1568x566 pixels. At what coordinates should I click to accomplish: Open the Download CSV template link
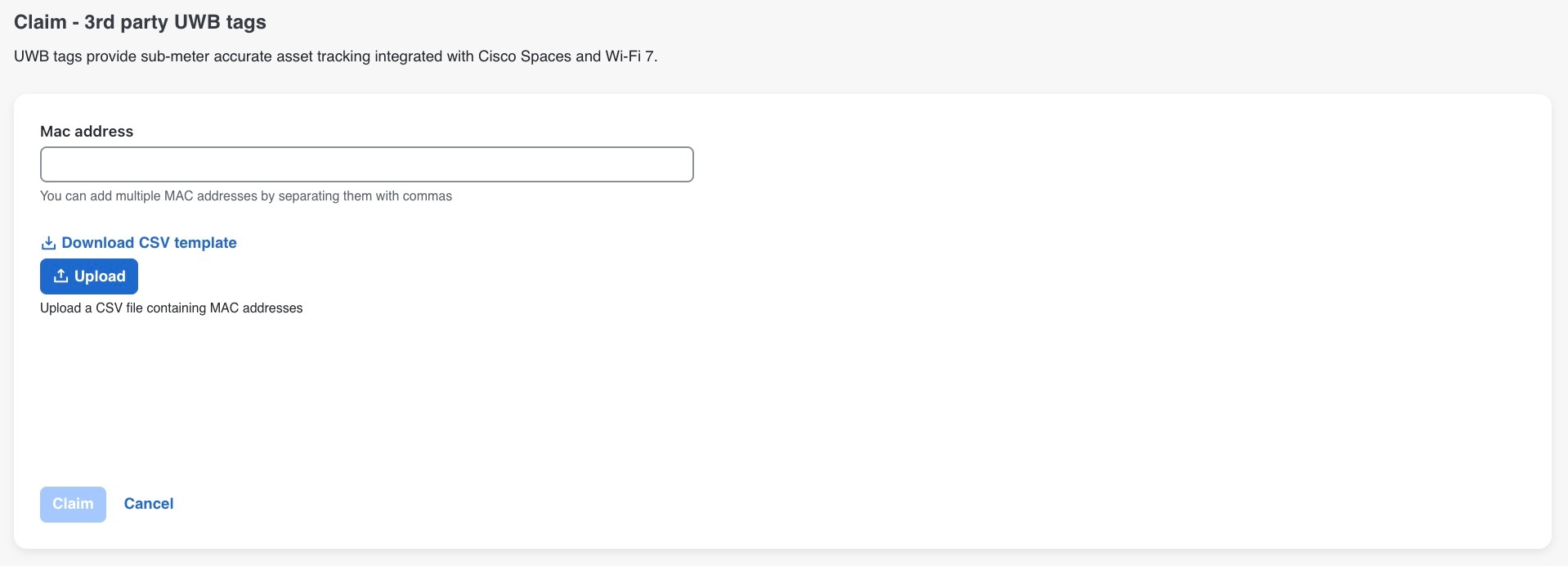pos(139,243)
